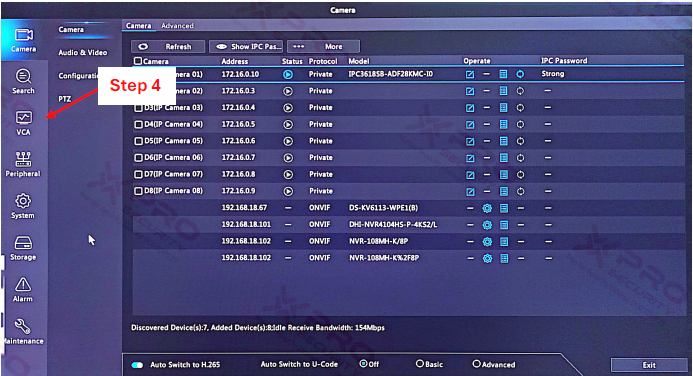Sort by the Protocol column header
Viewport: 693px width, 376px height.
tap(323, 61)
